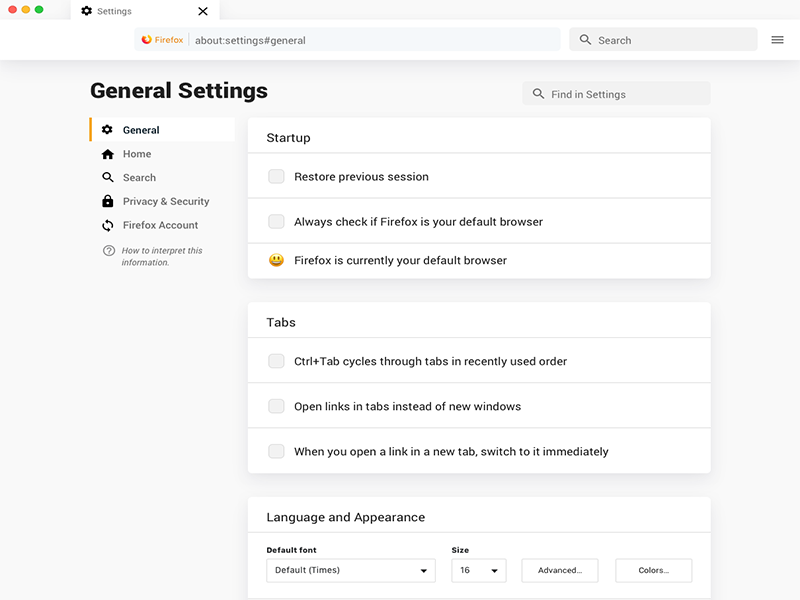Toggle switch to new tab immediately checkbox
800x600 pixels.
point(276,451)
